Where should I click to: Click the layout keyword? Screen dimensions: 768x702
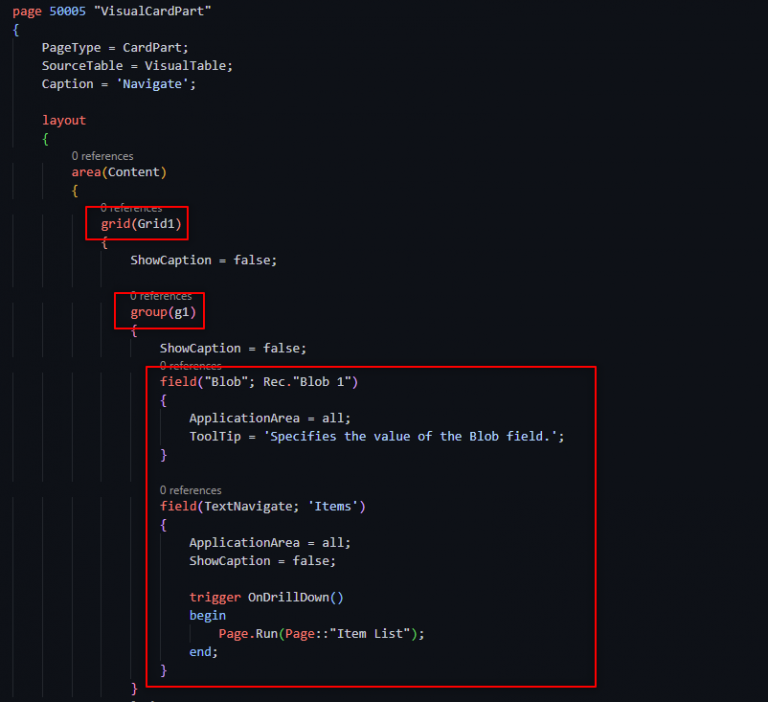(x=64, y=120)
